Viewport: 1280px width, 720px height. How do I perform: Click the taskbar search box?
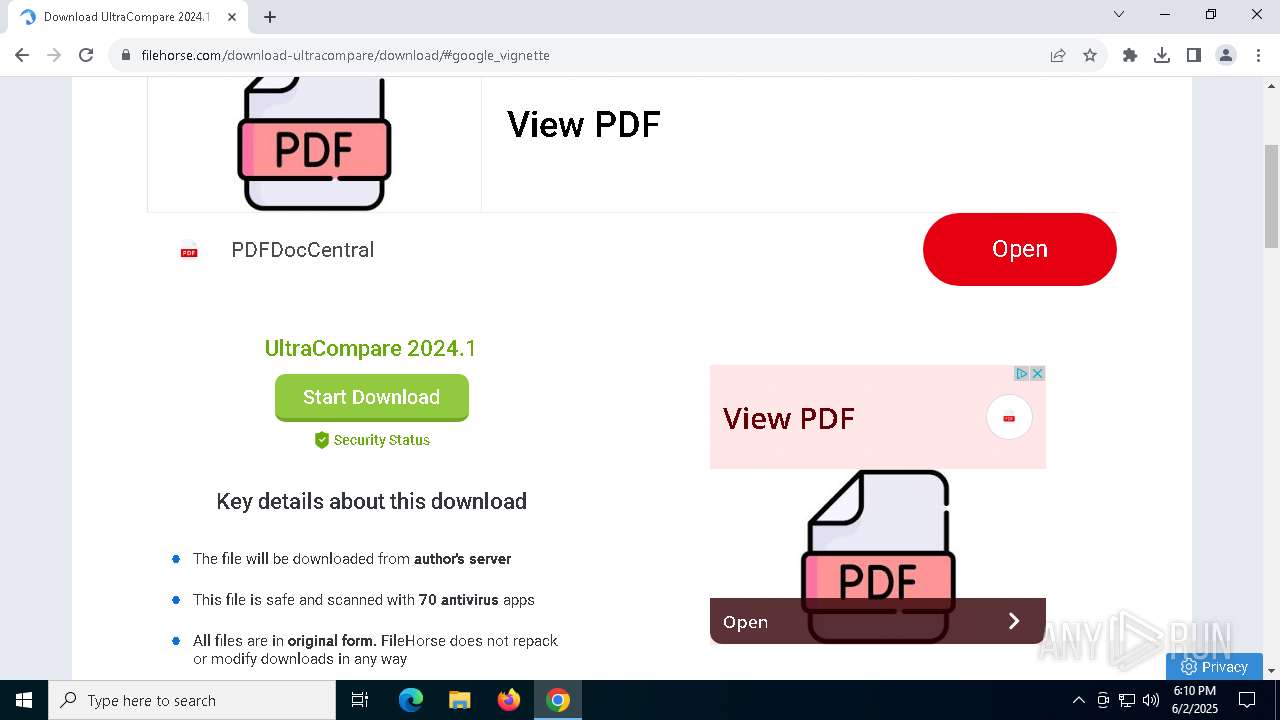(x=192, y=700)
